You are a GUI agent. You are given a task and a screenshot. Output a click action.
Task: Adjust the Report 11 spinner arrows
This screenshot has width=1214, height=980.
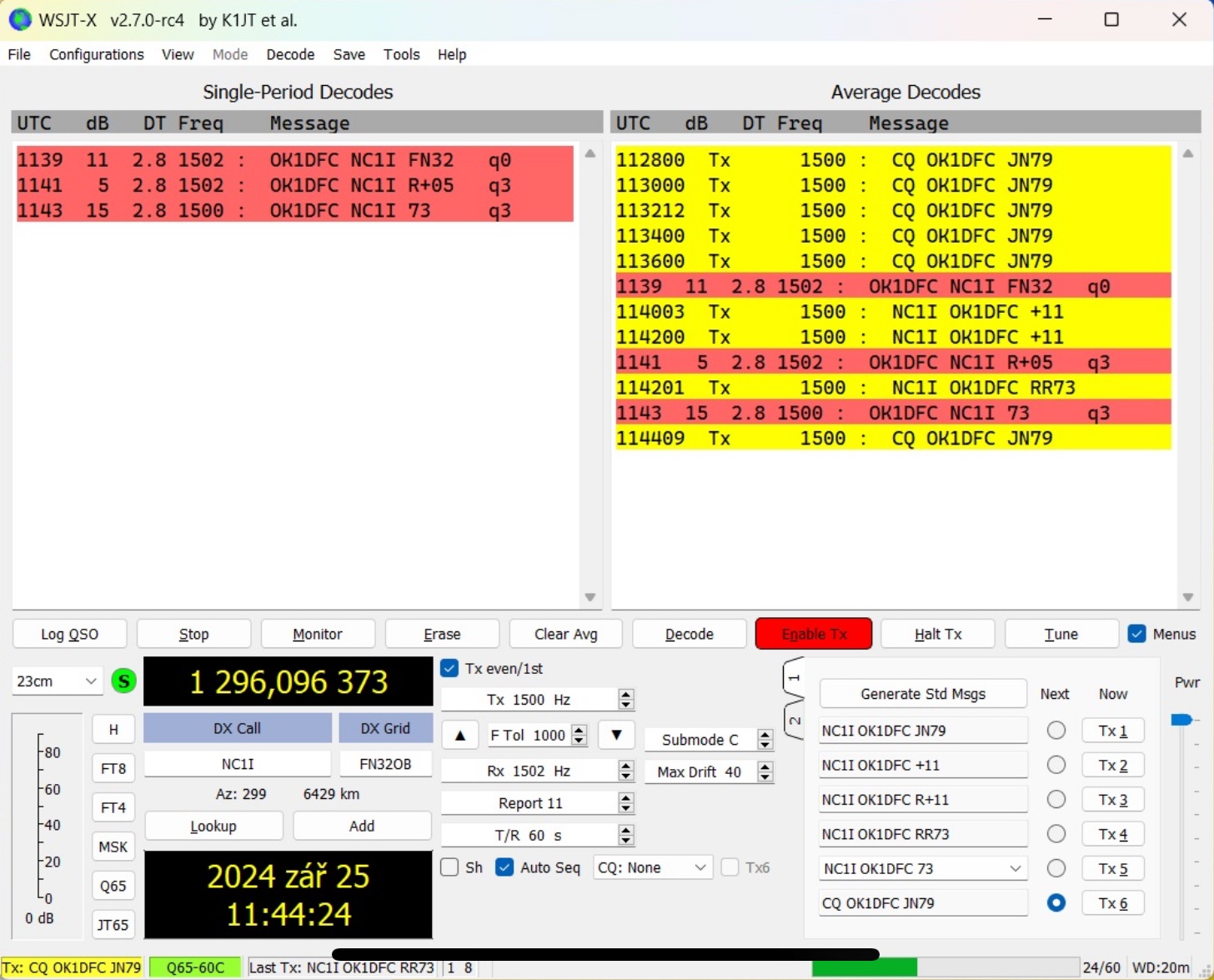[626, 803]
